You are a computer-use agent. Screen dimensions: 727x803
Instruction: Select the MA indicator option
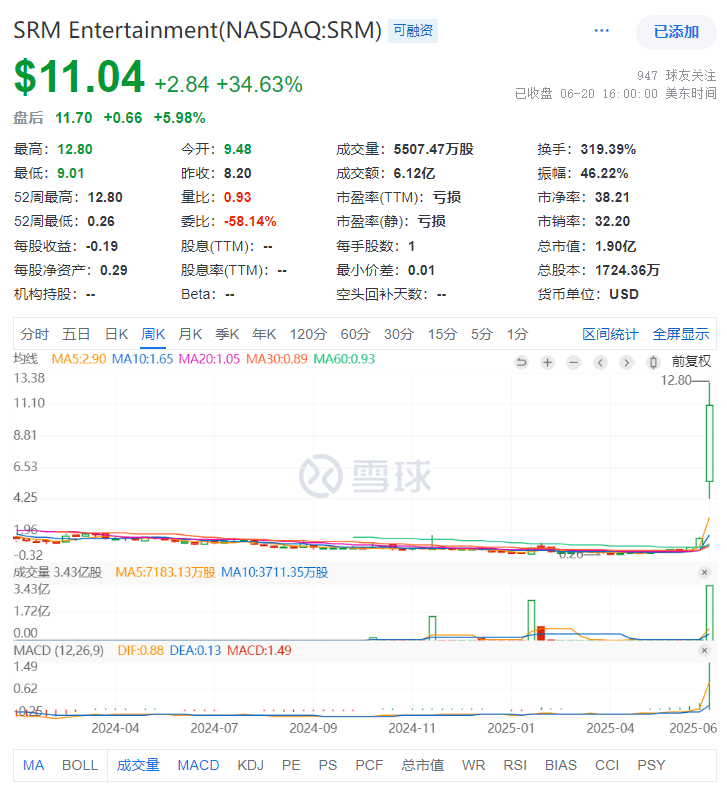coord(33,765)
